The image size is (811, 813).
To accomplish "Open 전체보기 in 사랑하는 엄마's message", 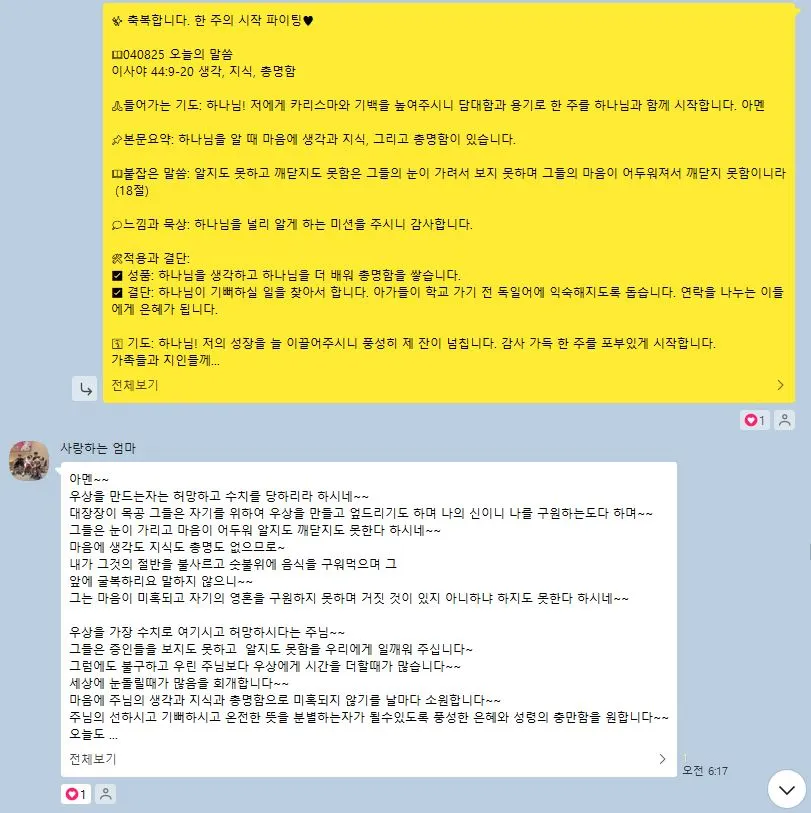I will pos(93,759).
